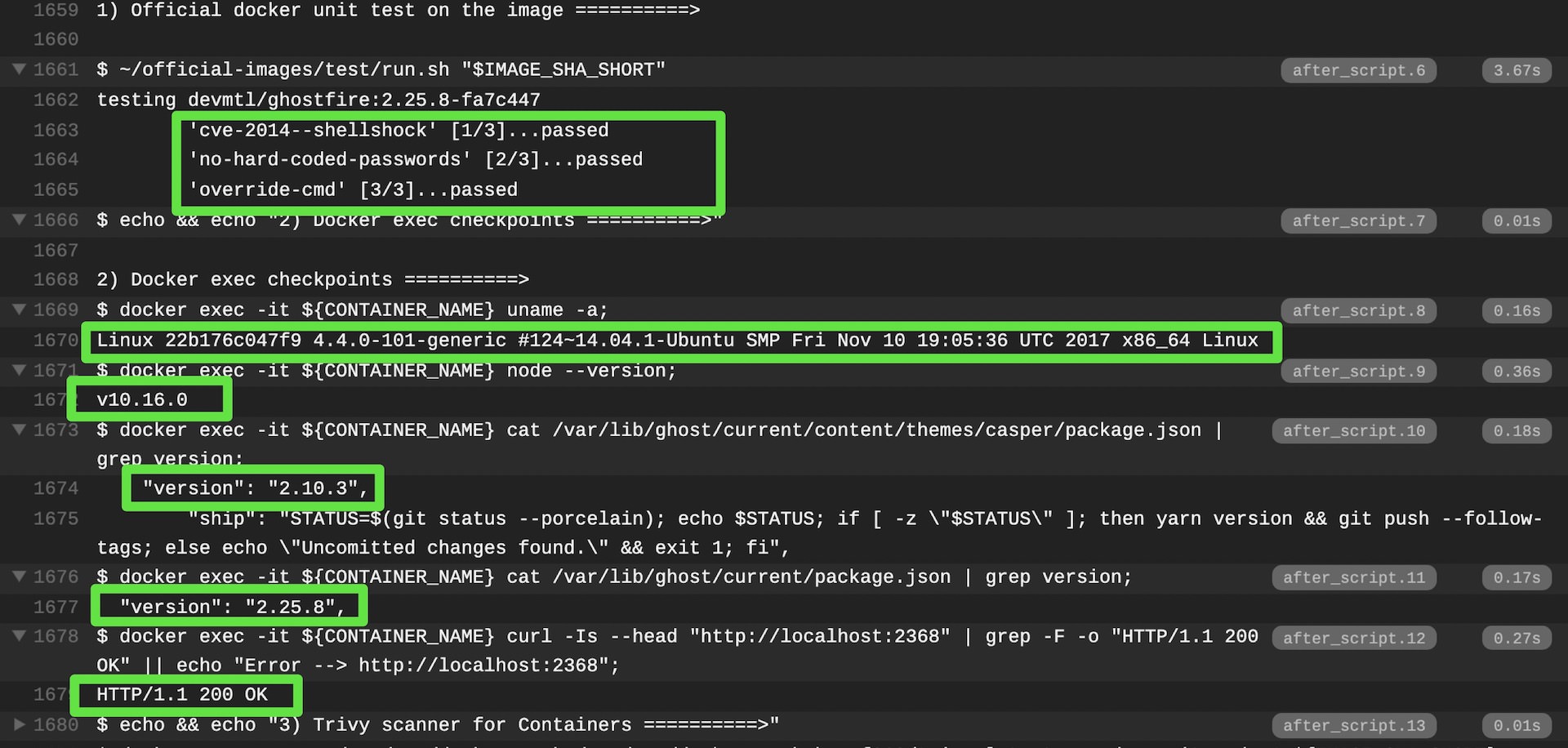Collapse the section at line 1671
Image resolution: width=1568 pixels, height=748 pixels.
[x=20, y=370]
